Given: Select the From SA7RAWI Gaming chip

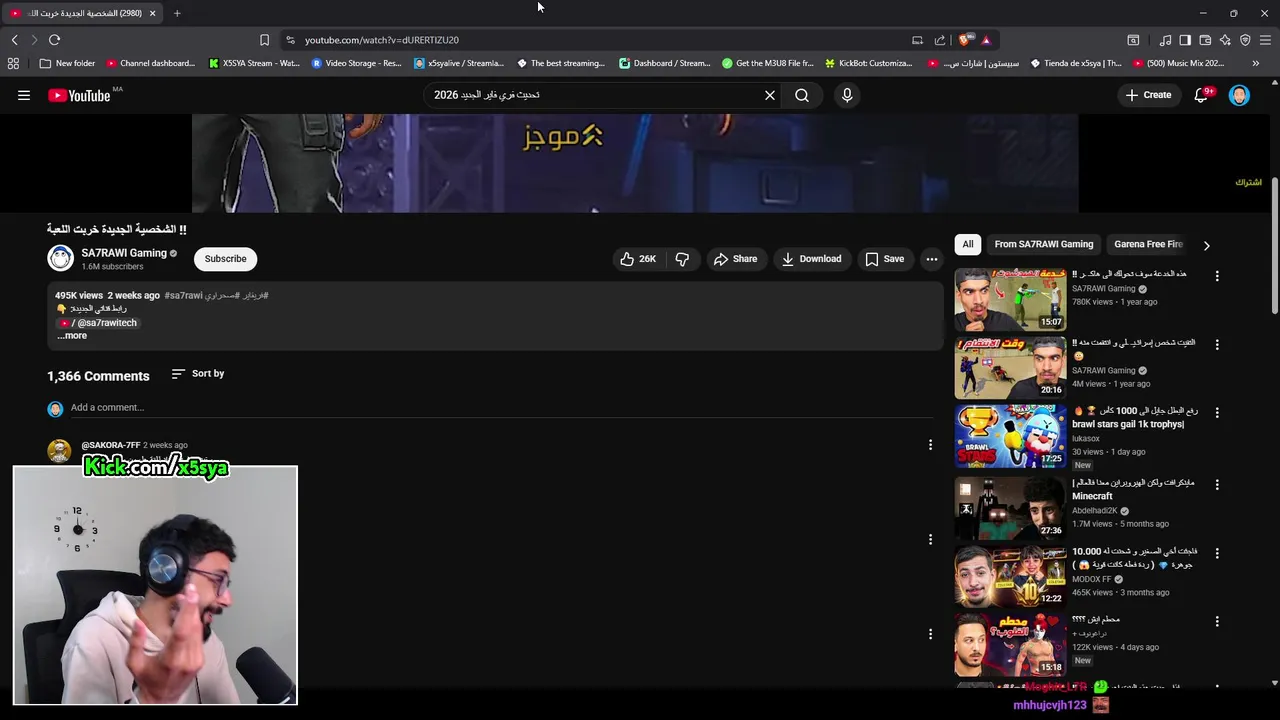Looking at the screenshot, I should coord(1044,244).
